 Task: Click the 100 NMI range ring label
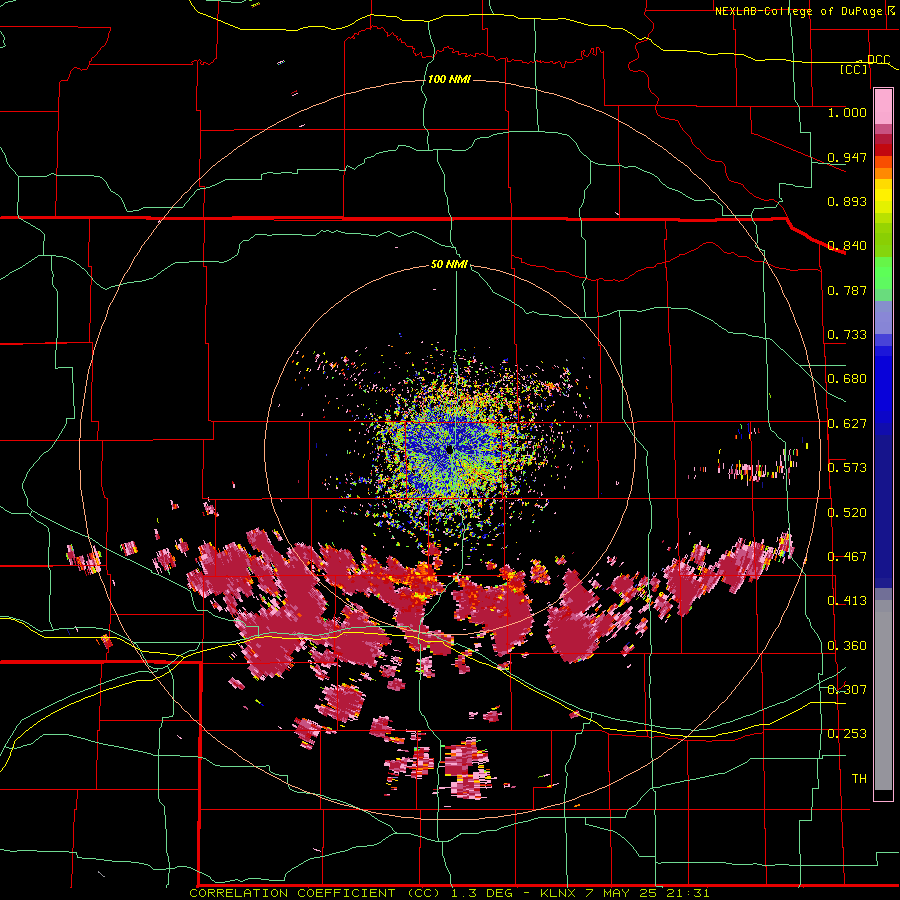point(449,79)
